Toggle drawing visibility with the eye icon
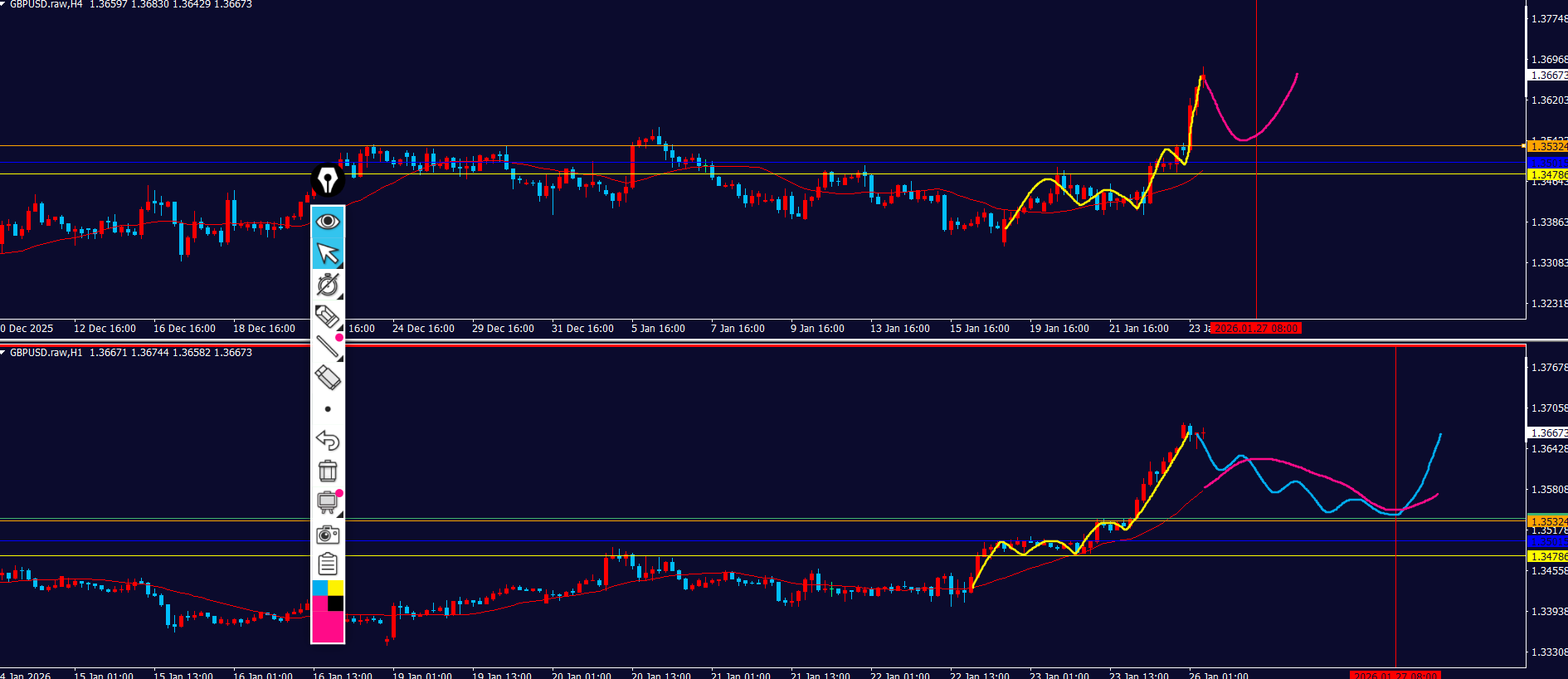1568x679 pixels. pos(328,221)
